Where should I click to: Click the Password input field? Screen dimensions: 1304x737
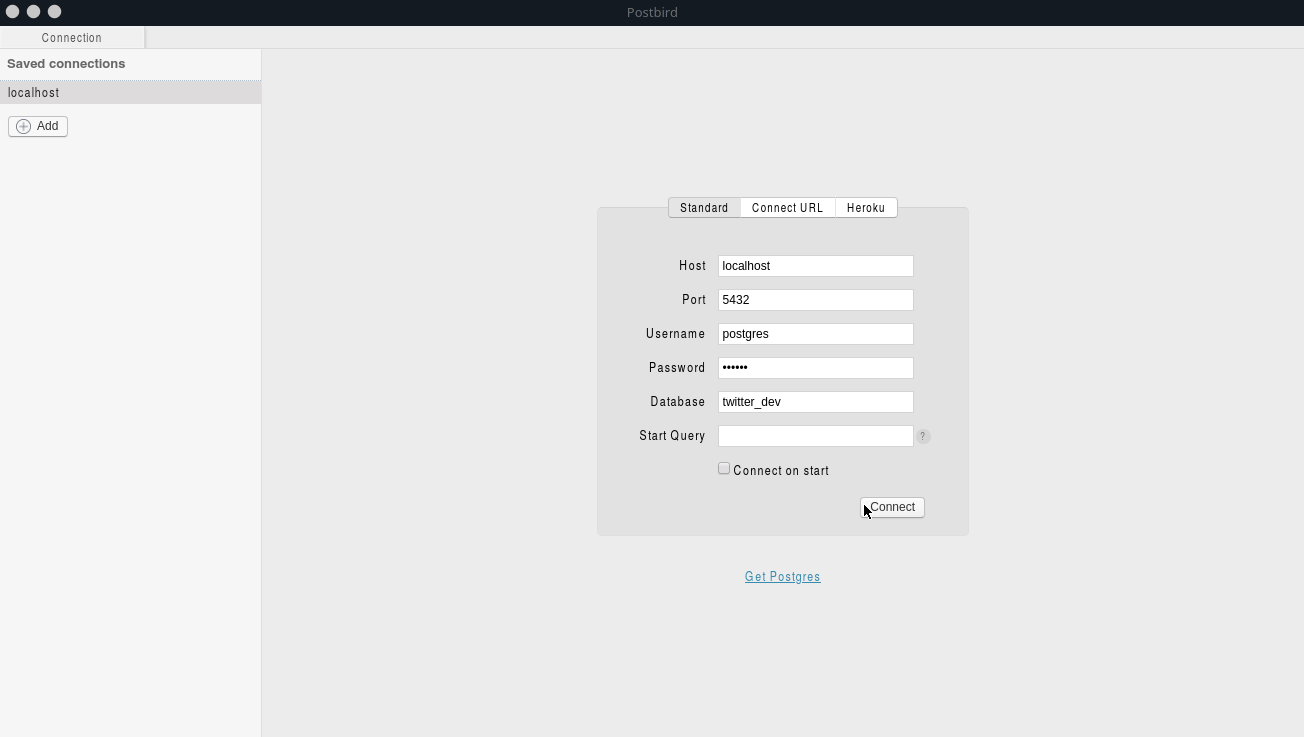pyautogui.click(x=815, y=367)
